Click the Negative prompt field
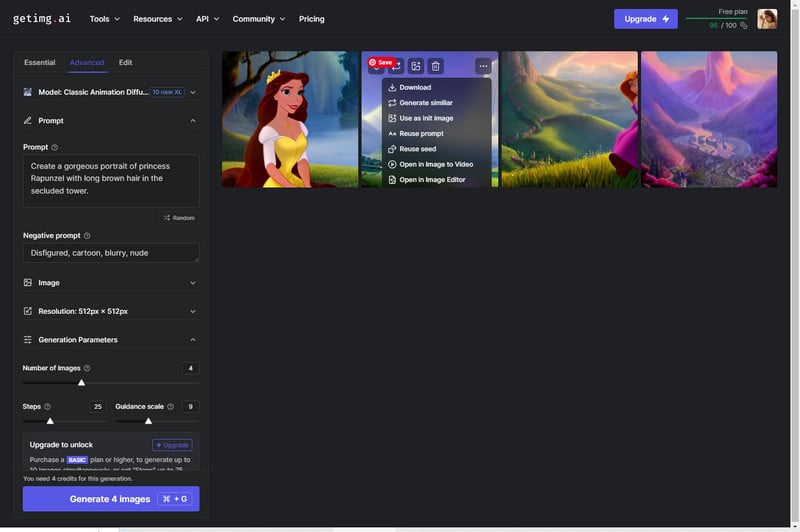Viewport: 800px width, 532px height. coord(111,253)
